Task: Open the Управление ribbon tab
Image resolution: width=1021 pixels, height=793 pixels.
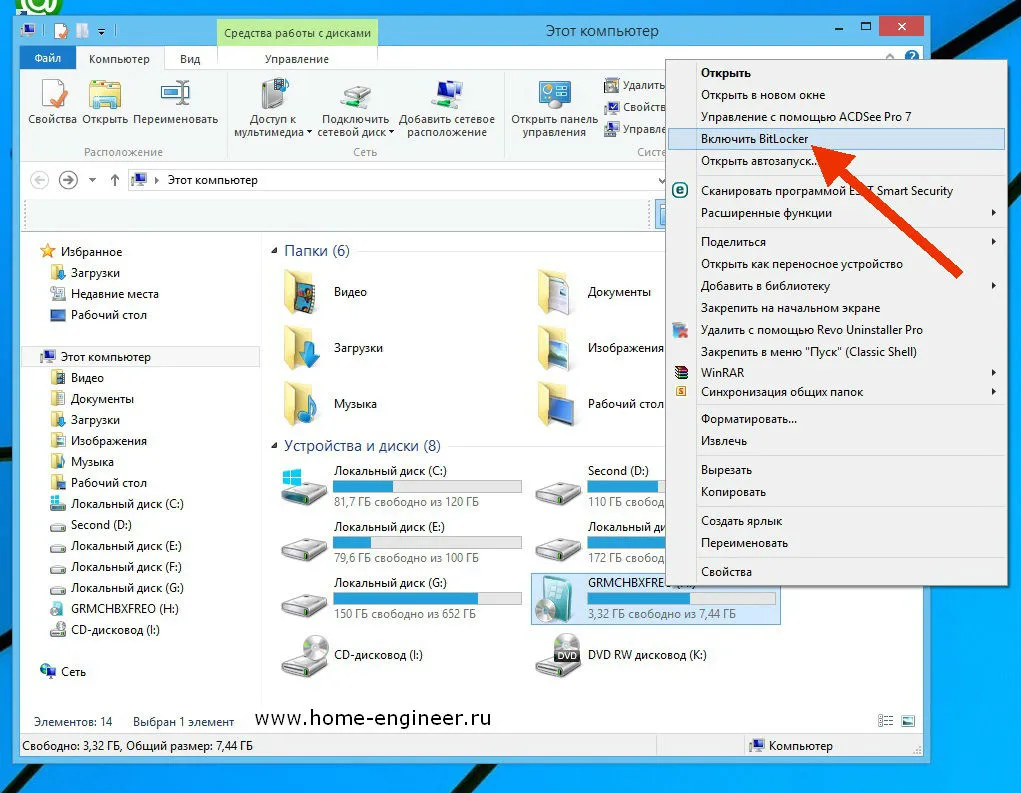Action: (296, 59)
